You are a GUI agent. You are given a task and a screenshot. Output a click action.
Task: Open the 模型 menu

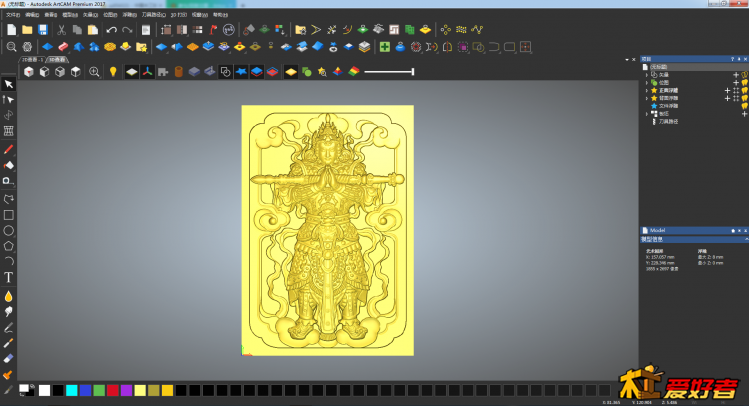(70, 15)
